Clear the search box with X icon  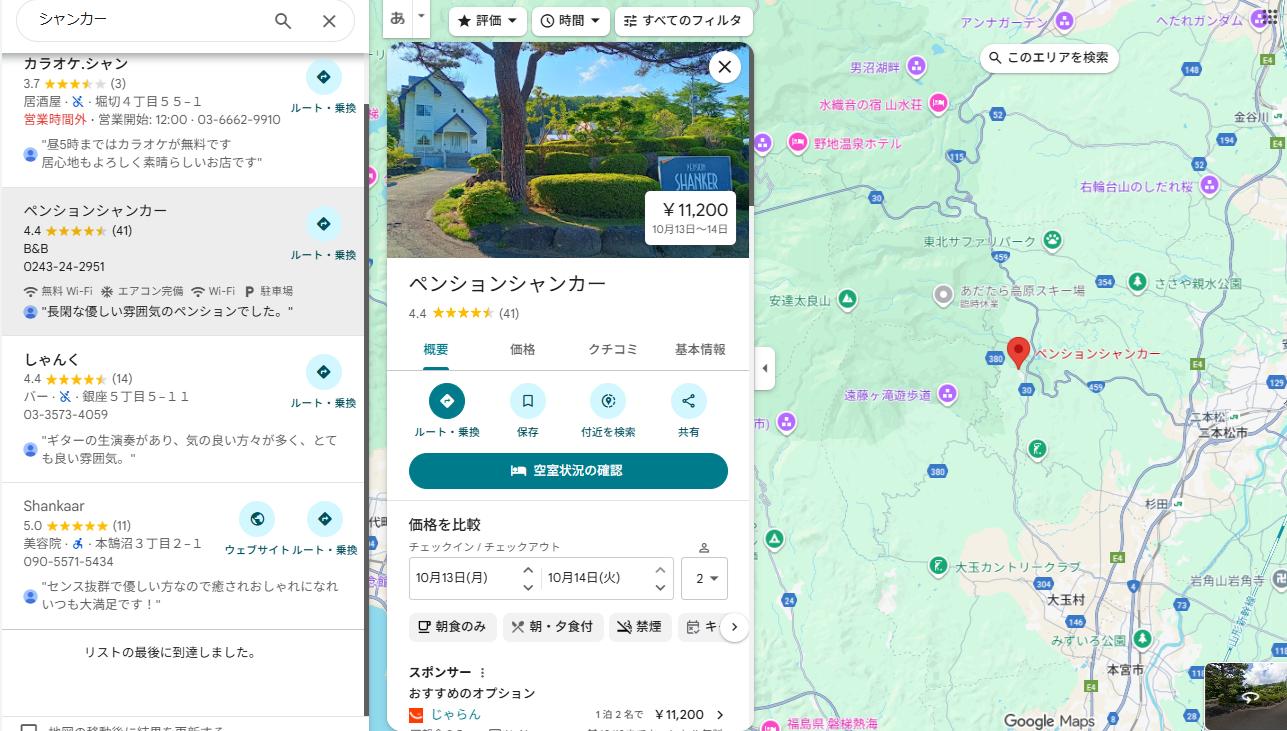pyautogui.click(x=329, y=21)
